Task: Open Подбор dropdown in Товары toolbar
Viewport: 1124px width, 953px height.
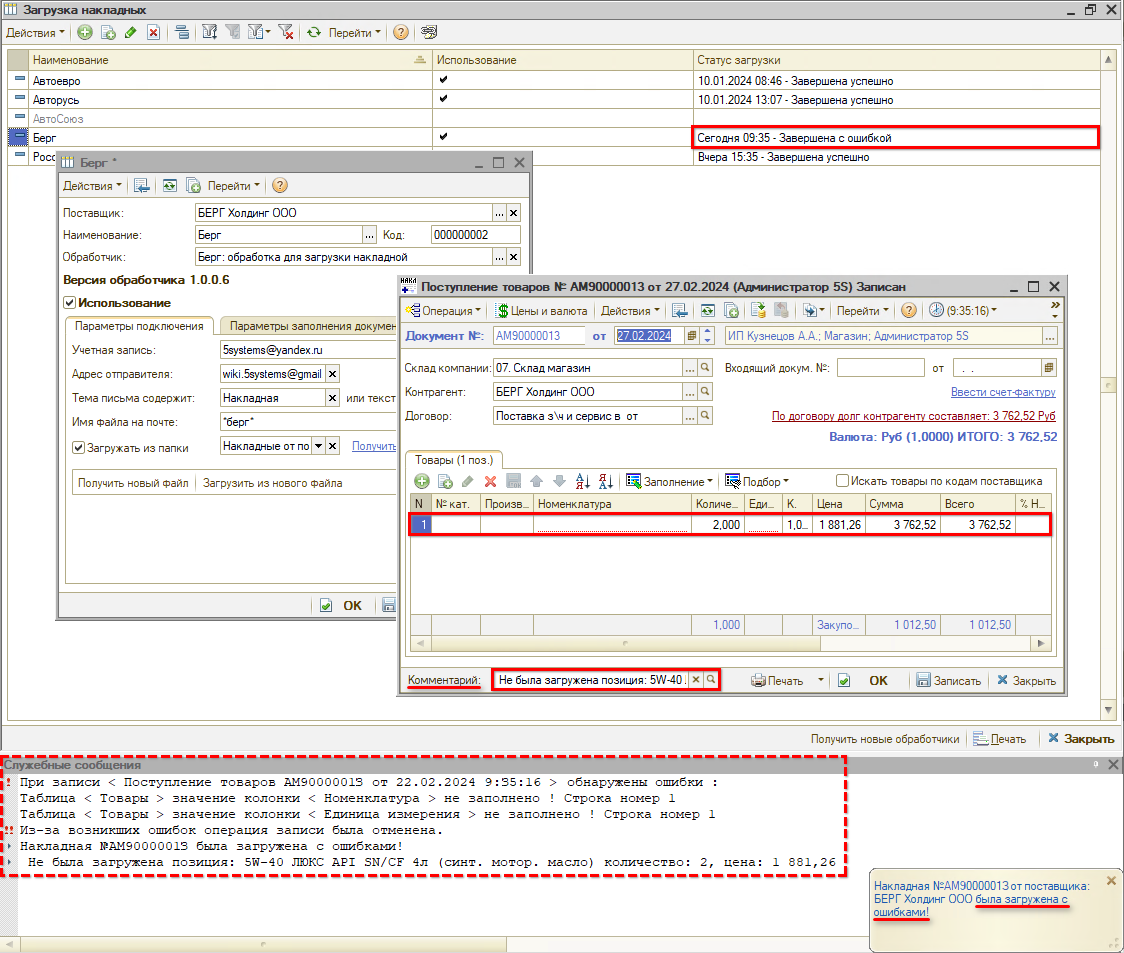Action: tap(757, 481)
